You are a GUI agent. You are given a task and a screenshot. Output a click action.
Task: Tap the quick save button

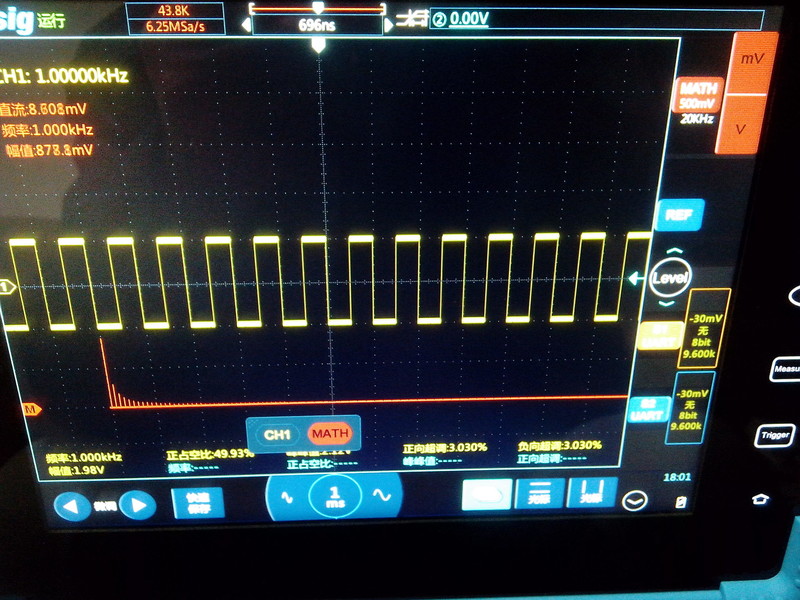point(197,502)
